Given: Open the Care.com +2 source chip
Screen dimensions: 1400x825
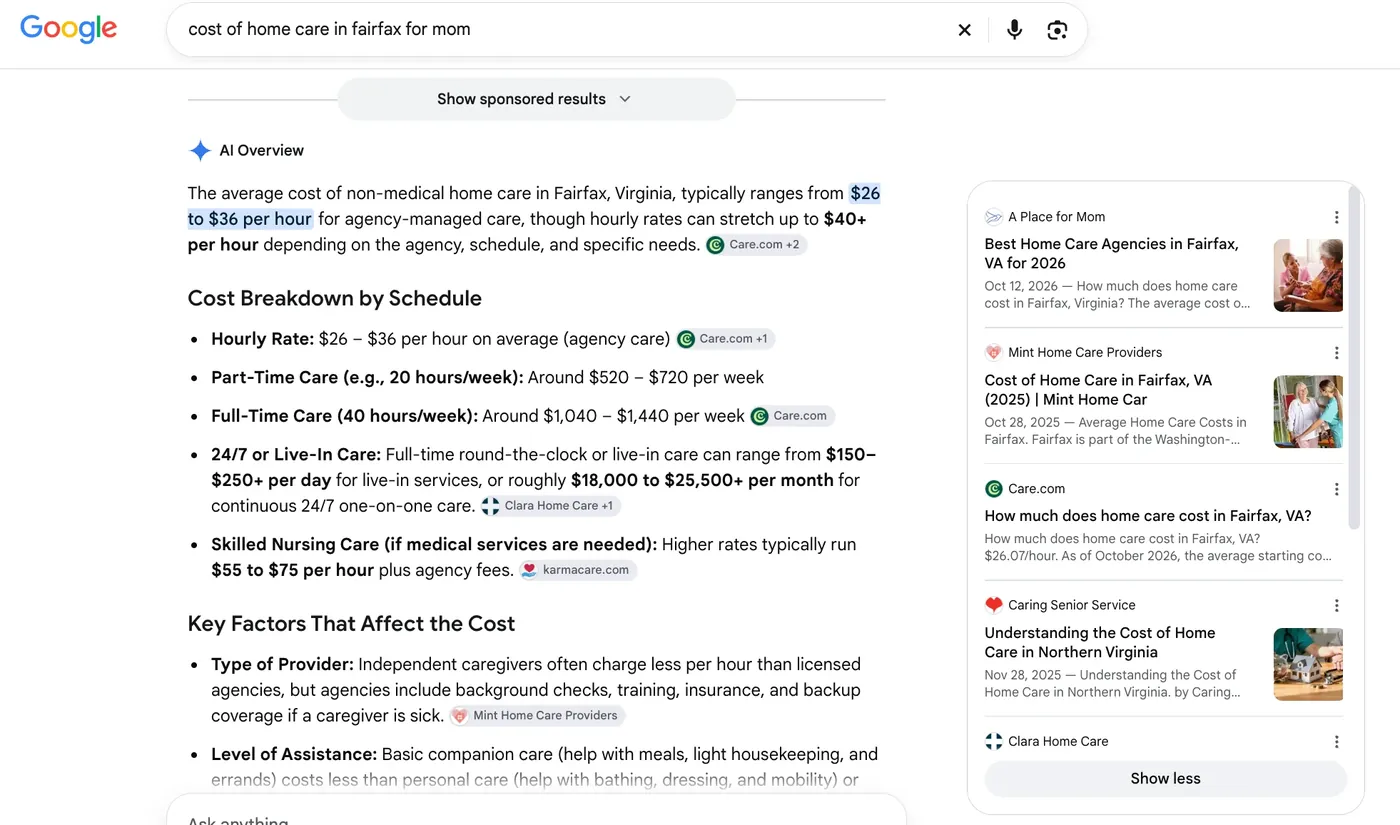Looking at the screenshot, I should click(756, 245).
